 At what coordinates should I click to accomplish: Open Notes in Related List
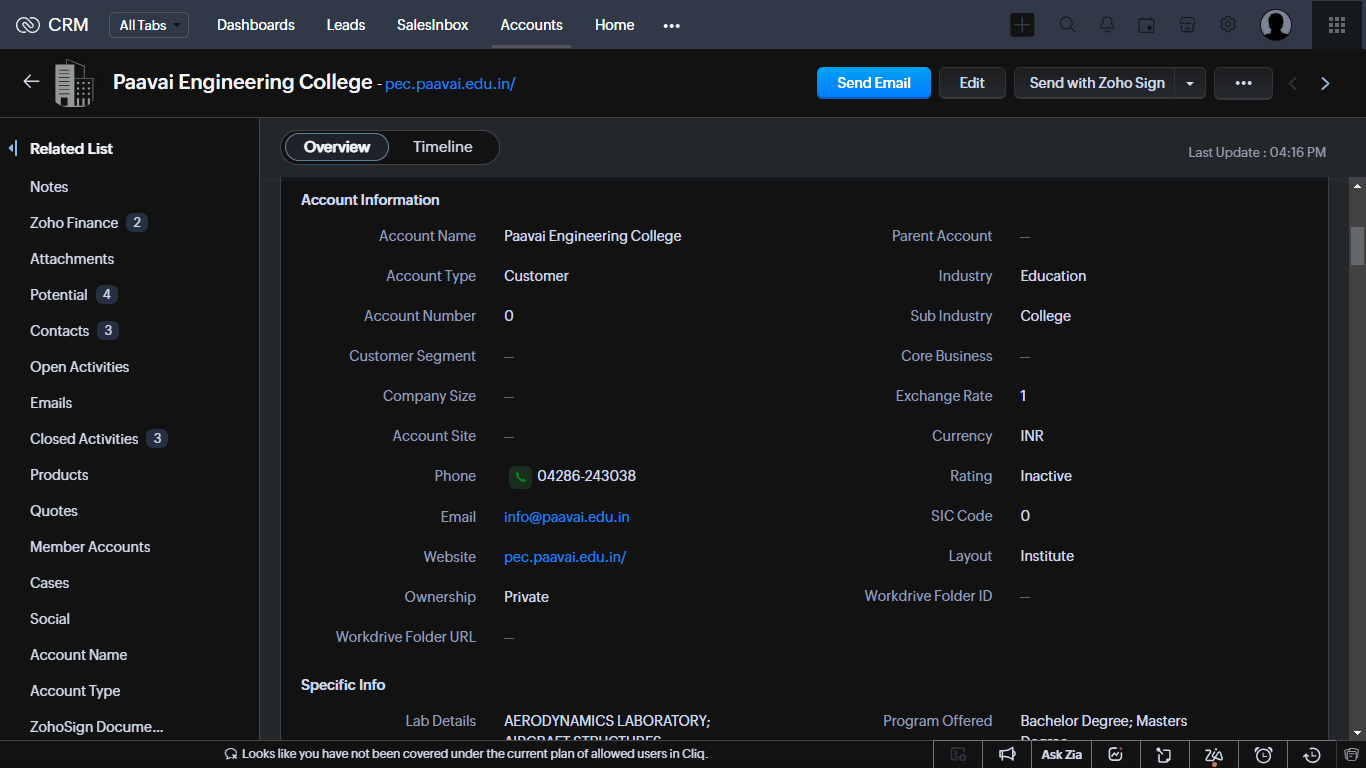(49, 187)
